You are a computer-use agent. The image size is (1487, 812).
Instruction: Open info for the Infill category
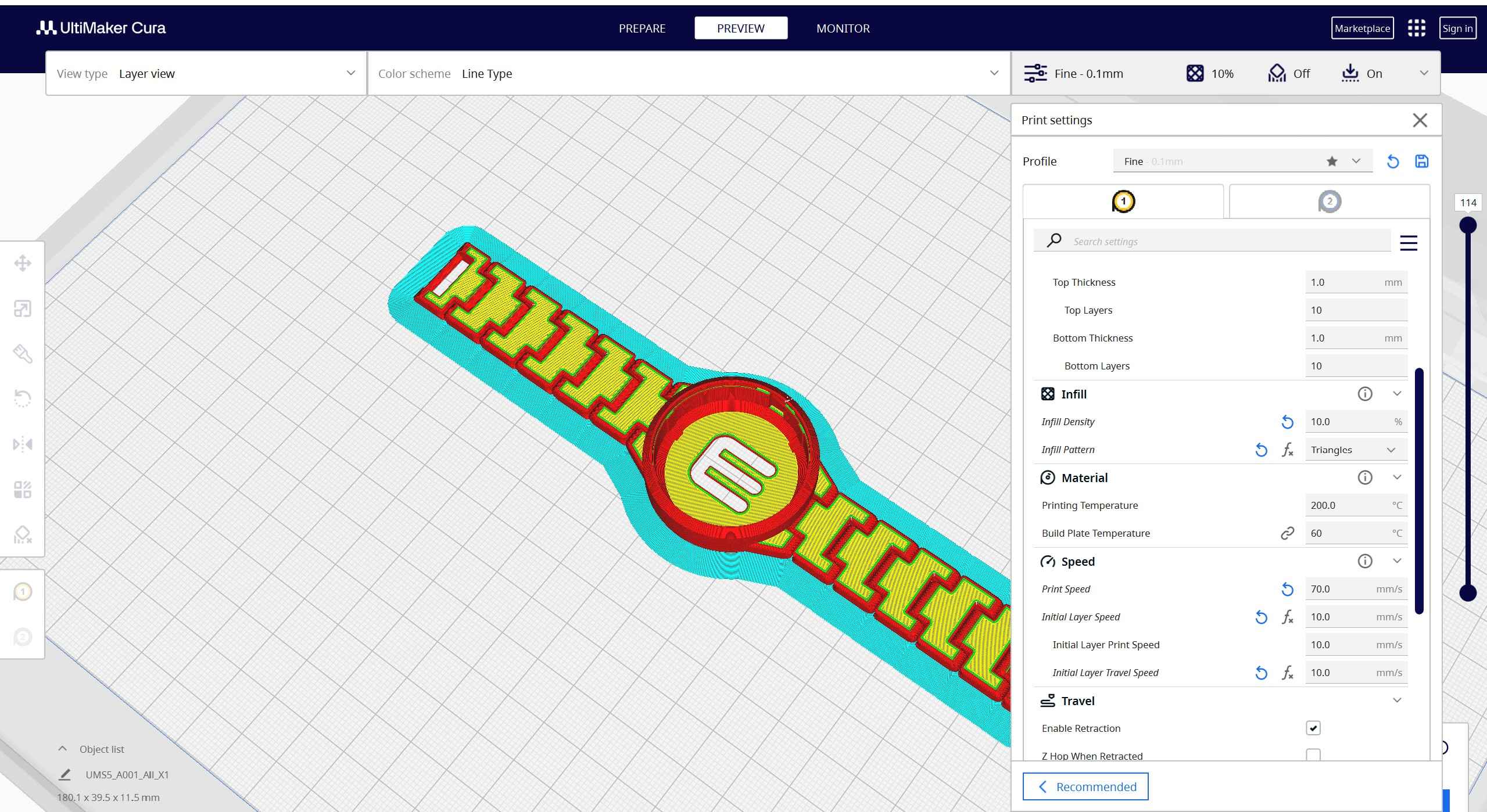coord(1365,394)
